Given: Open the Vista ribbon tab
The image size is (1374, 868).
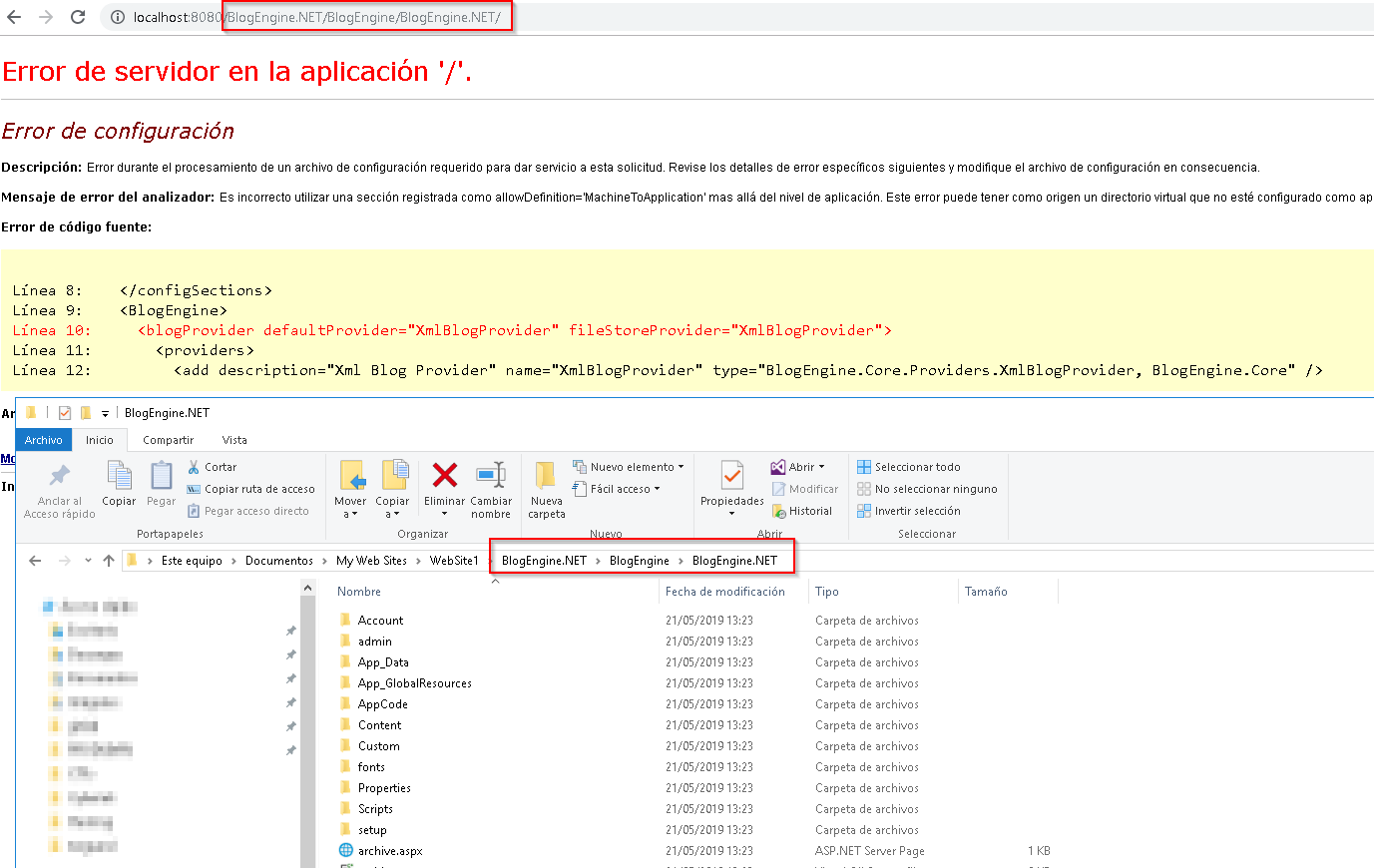Looking at the screenshot, I should coord(234,440).
